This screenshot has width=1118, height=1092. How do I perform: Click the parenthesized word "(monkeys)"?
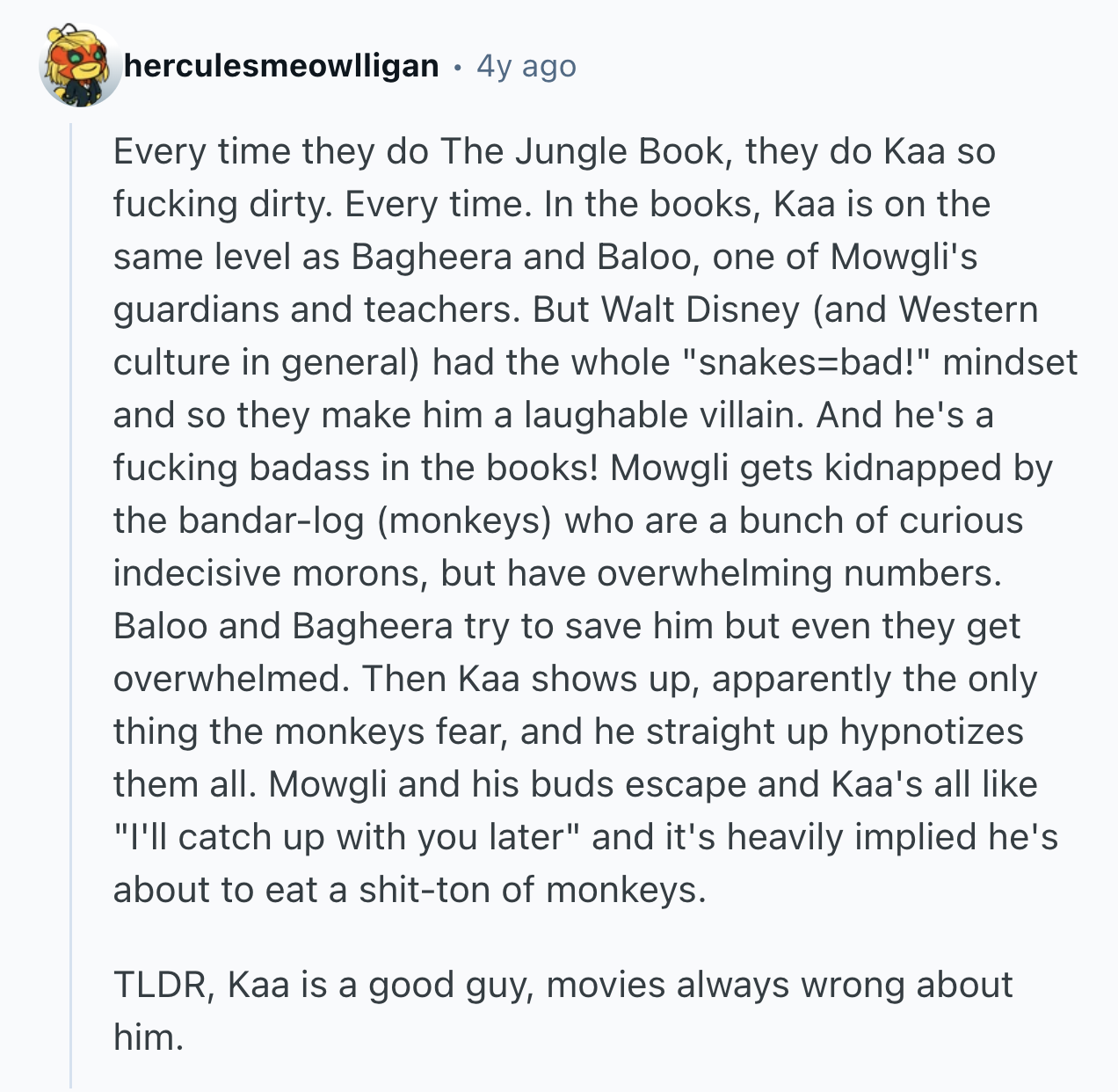[x=464, y=521]
